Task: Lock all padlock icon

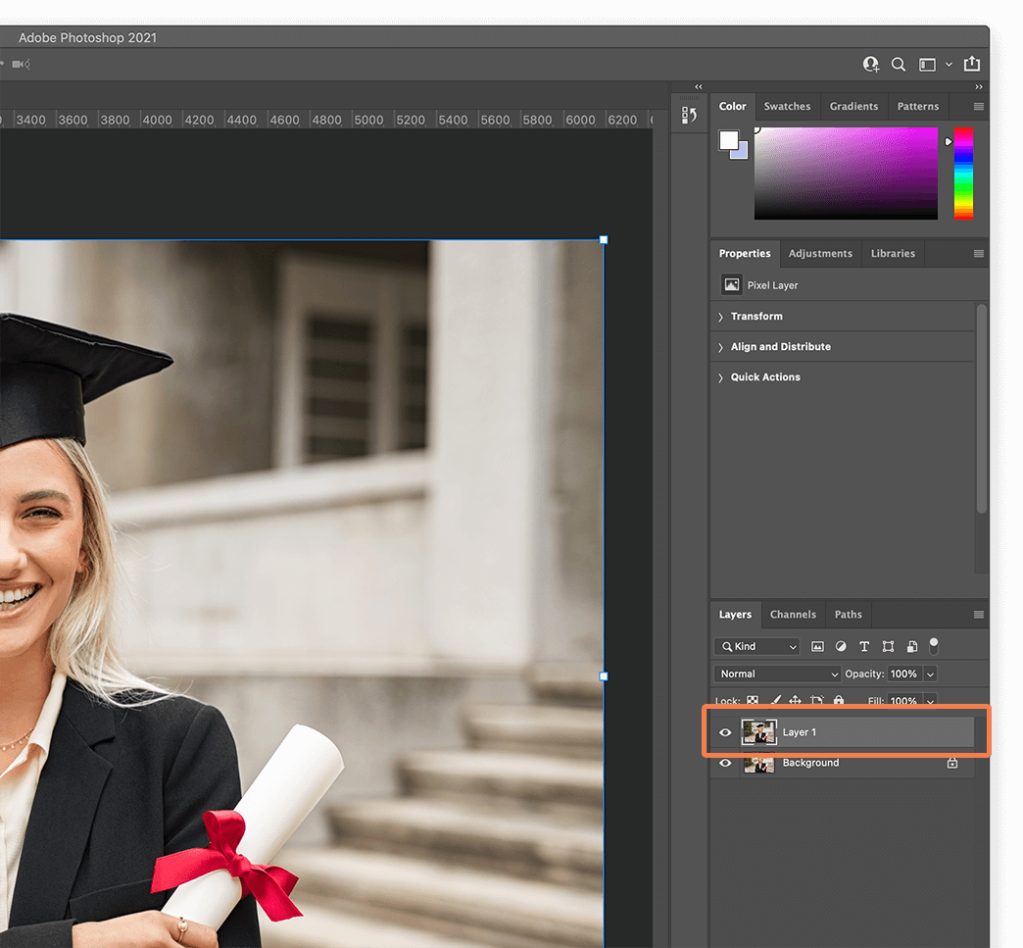Action: [838, 700]
